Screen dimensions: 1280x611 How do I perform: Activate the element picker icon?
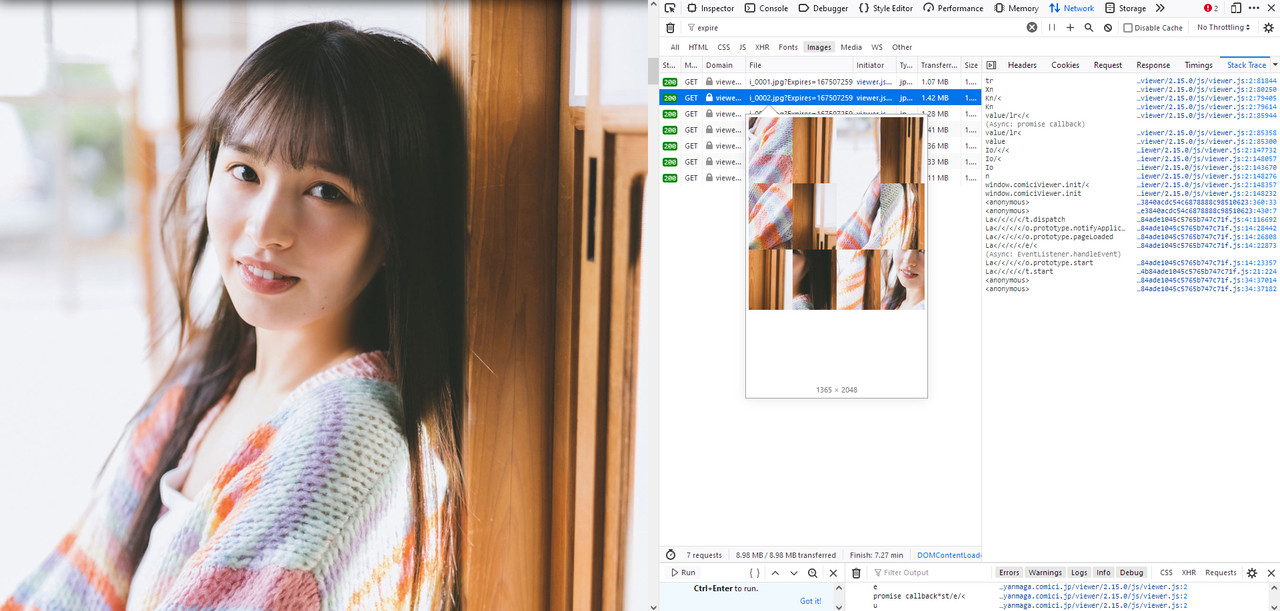pyautogui.click(x=670, y=8)
